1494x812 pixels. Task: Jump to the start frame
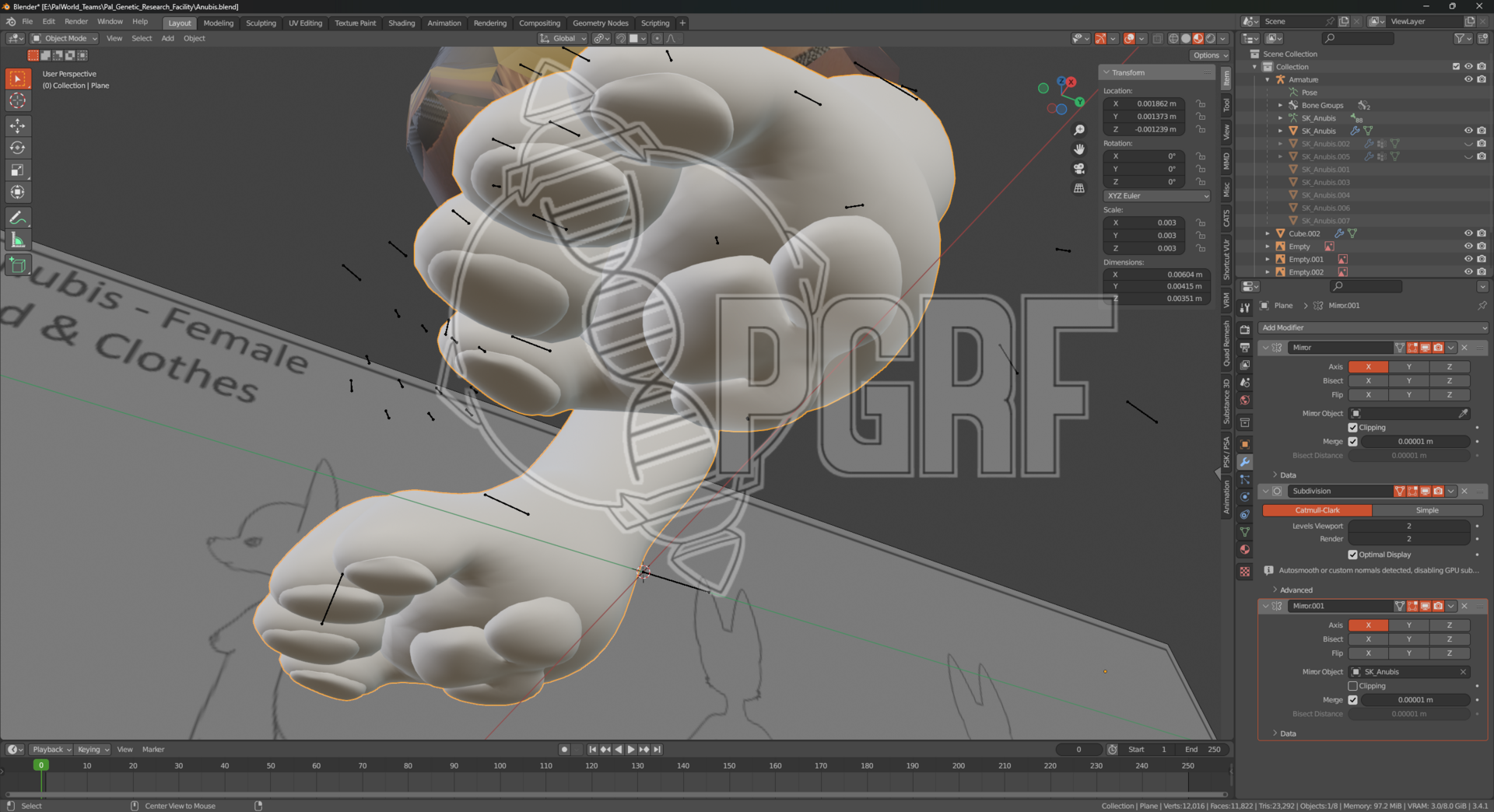[x=592, y=750]
